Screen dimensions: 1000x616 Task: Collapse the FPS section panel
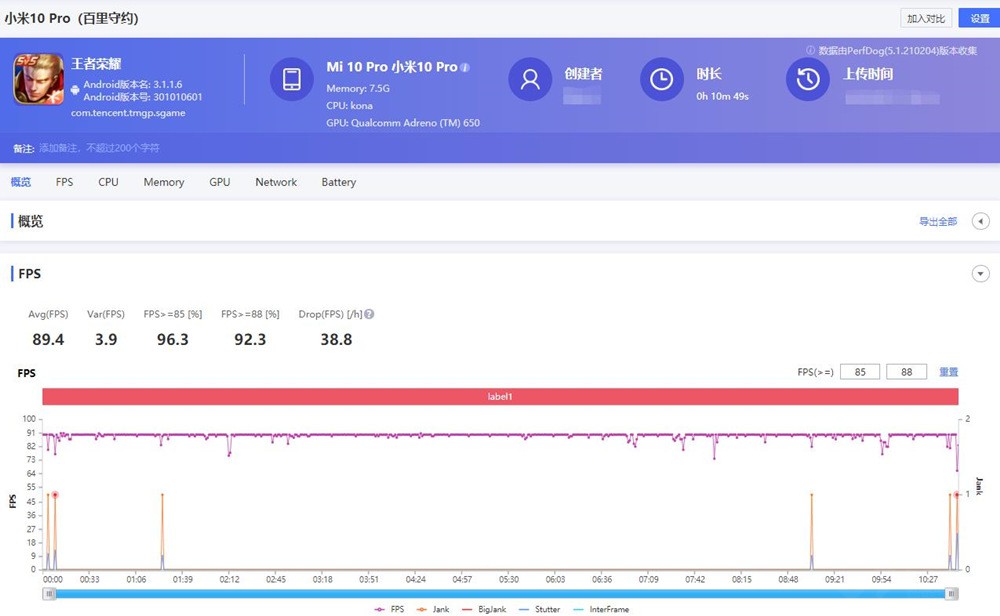pos(980,274)
